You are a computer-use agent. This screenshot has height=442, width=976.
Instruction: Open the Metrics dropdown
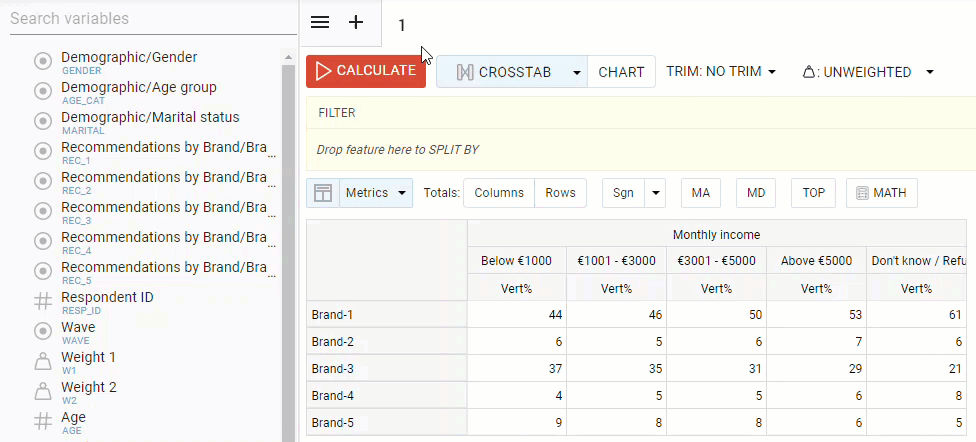(x=376, y=193)
